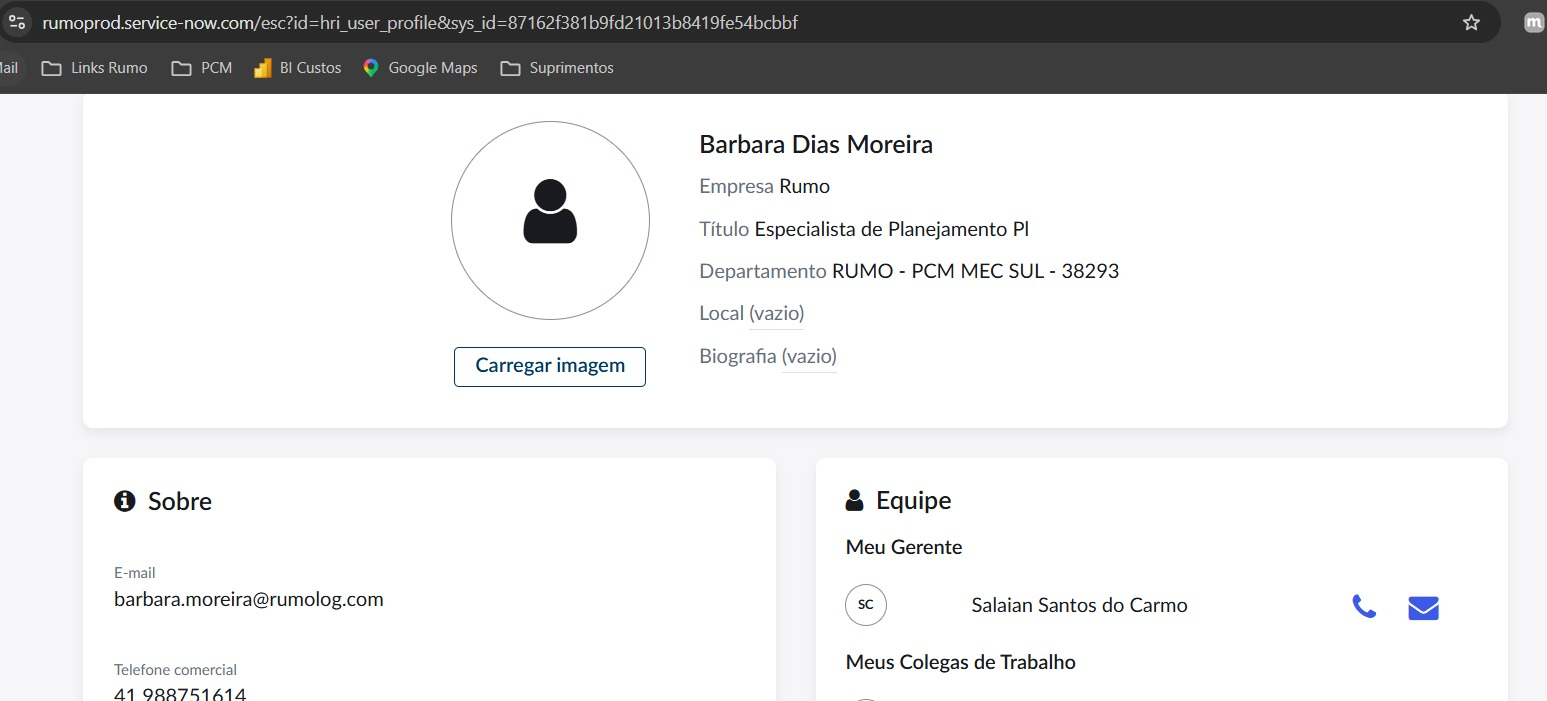
Task: Open Salaian Santos do Carmo's profile
Action: (1080, 605)
